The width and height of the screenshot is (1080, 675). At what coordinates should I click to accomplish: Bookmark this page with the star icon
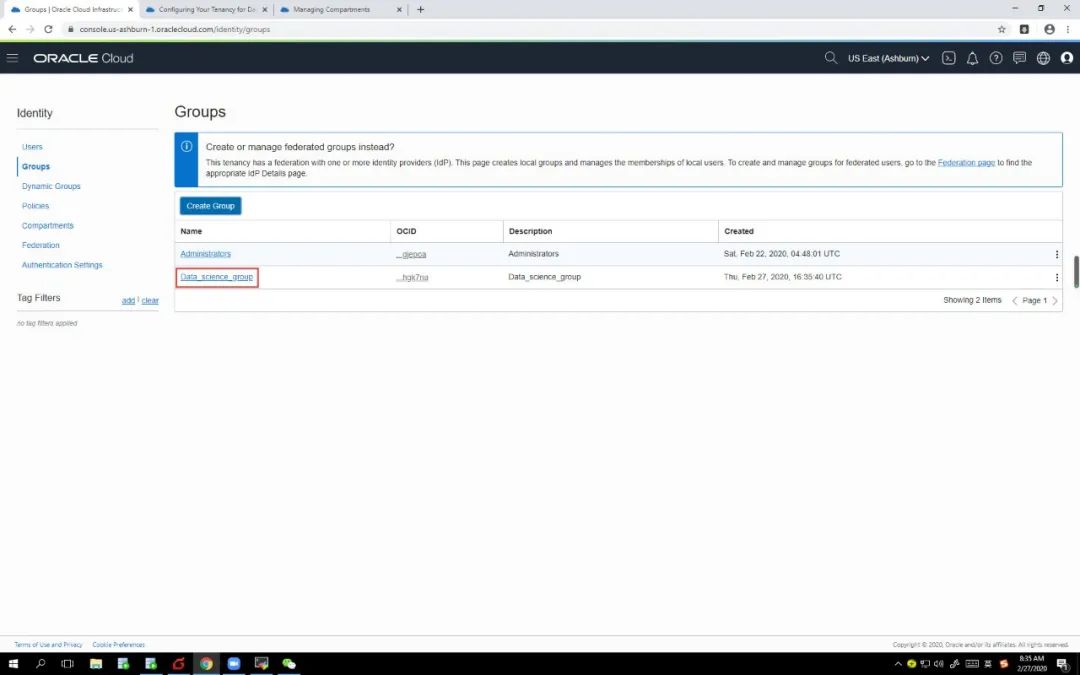pyautogui.click(x=1001, y=29)
